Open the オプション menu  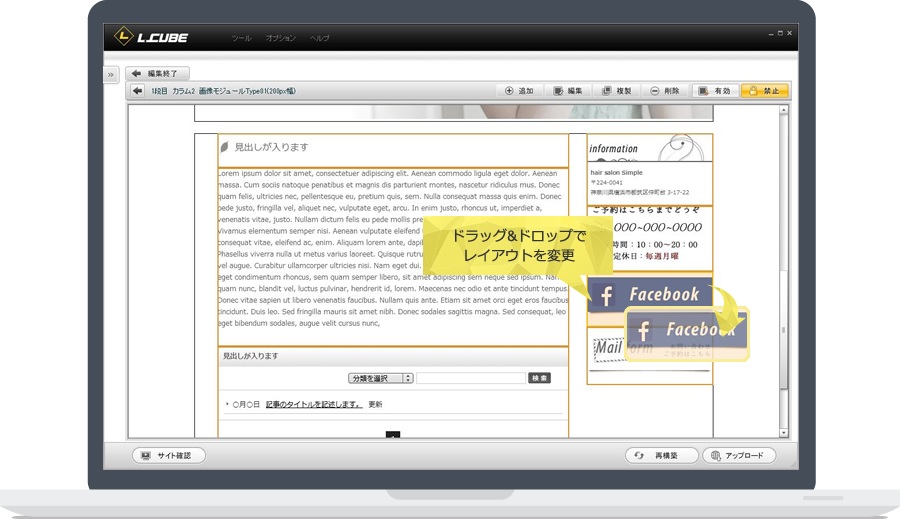click(281, 38)
